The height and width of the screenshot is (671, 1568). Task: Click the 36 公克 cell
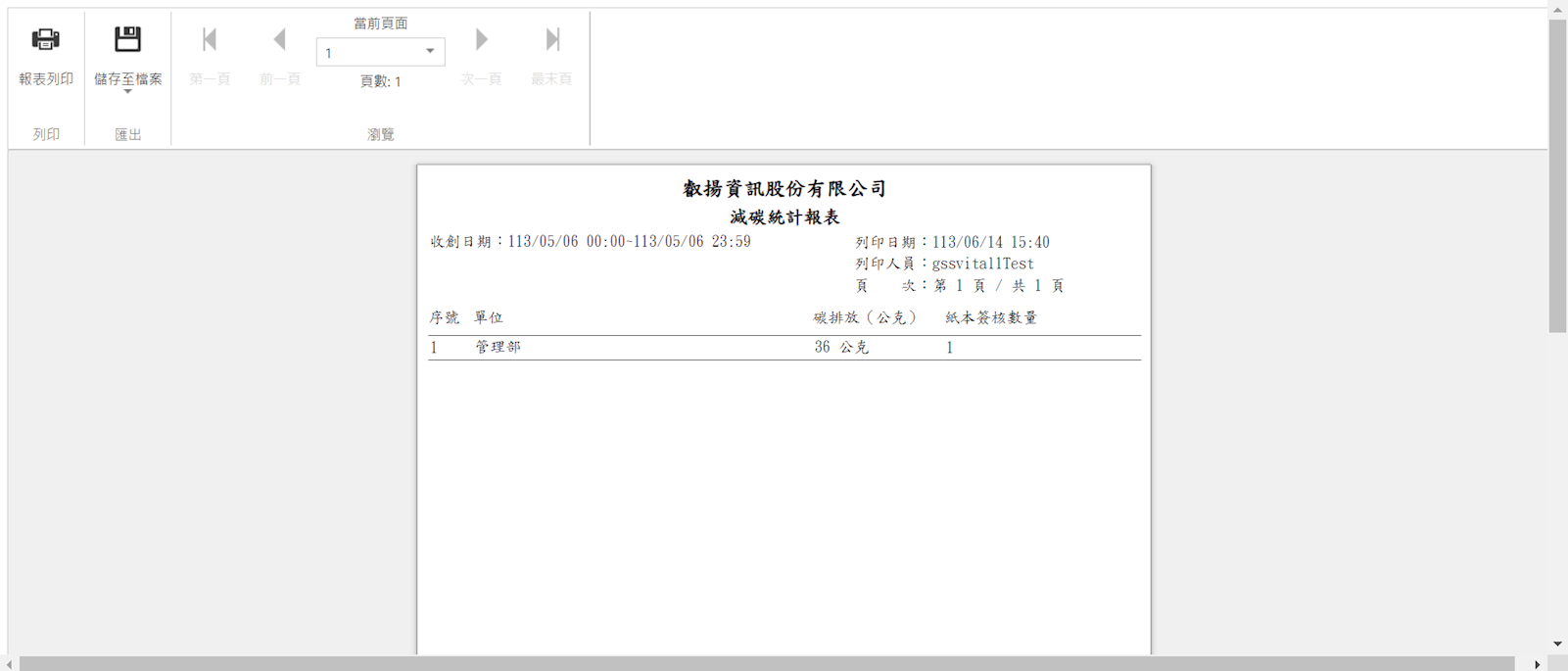(841, 347)
